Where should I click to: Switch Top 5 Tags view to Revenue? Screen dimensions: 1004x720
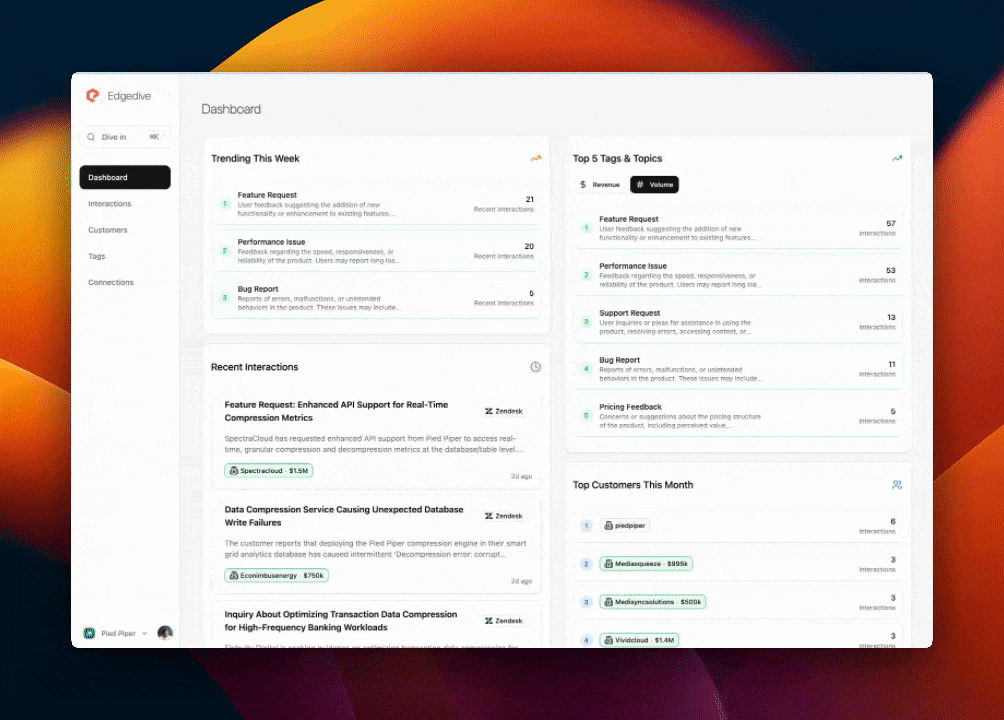(600, 185)
